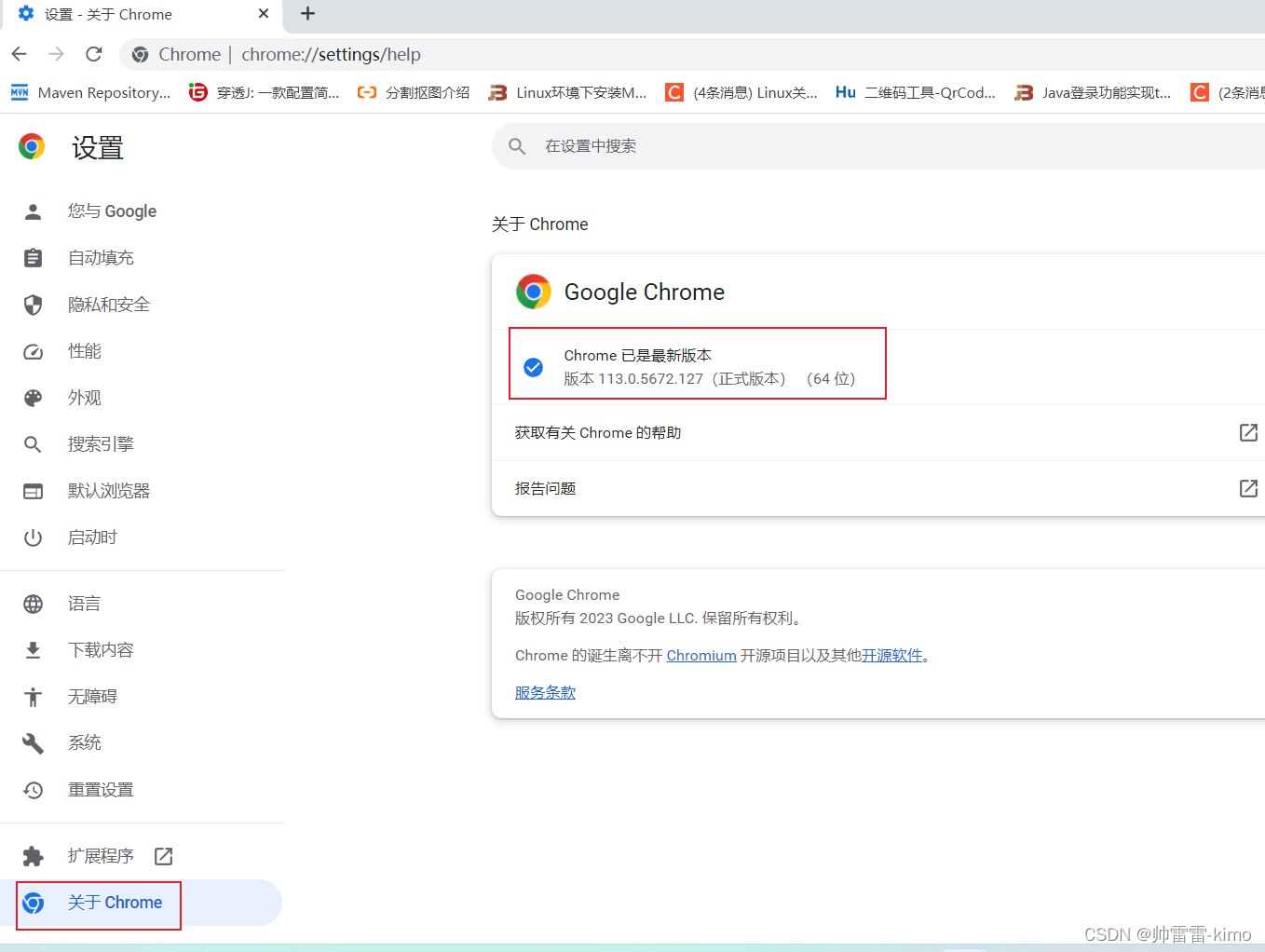Click the browser forward arrow
1265x952 pixels.
click(x=57, y=54)
